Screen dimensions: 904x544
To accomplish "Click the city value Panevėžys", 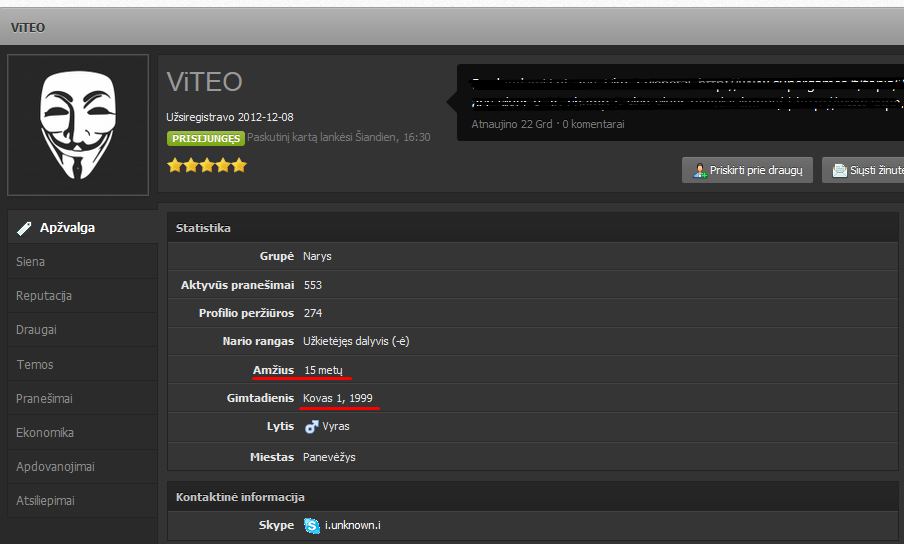I will tap(329, 457).
